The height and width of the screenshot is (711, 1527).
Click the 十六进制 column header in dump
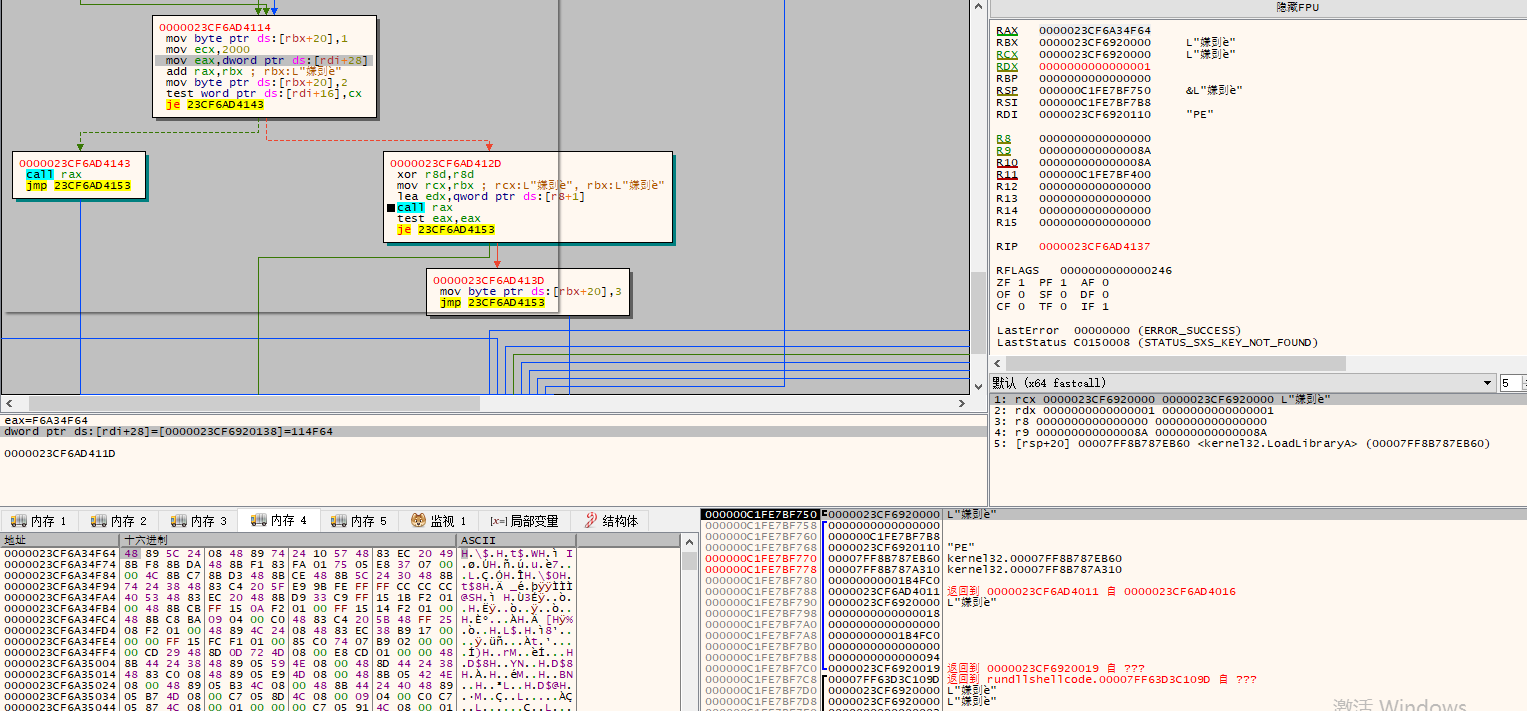click(x=289, y=540)
